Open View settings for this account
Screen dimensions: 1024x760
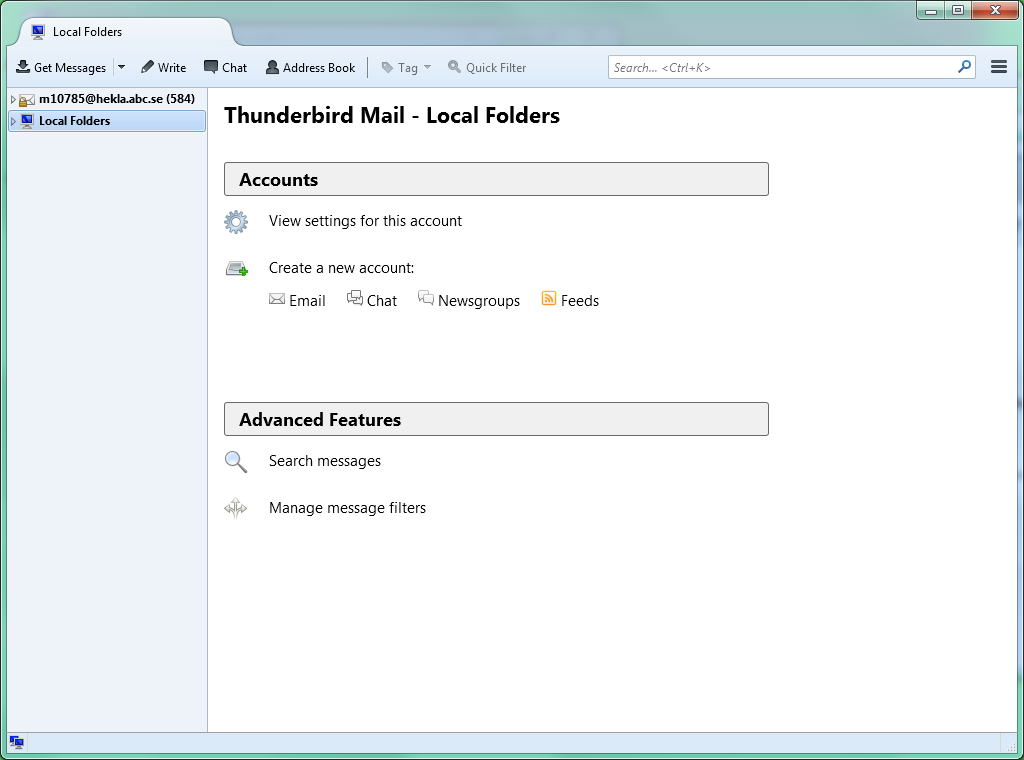click(x=365, y=221)
